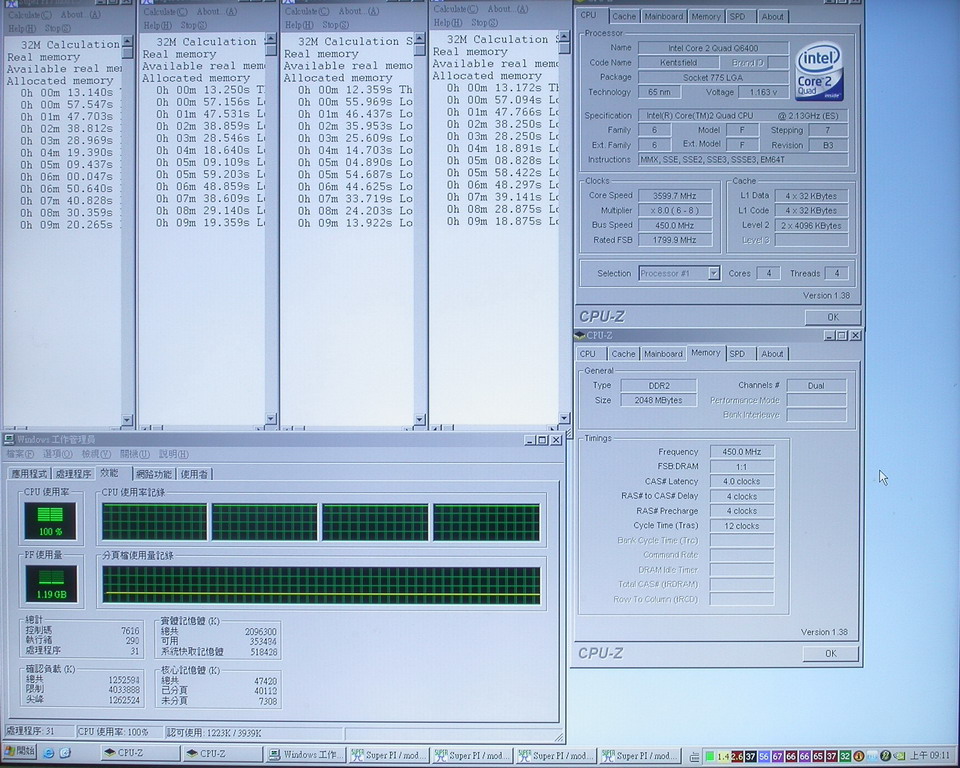Click CAS# Latency value 4.0 clocks
This screenshot has width=960, height=768.
741,481
